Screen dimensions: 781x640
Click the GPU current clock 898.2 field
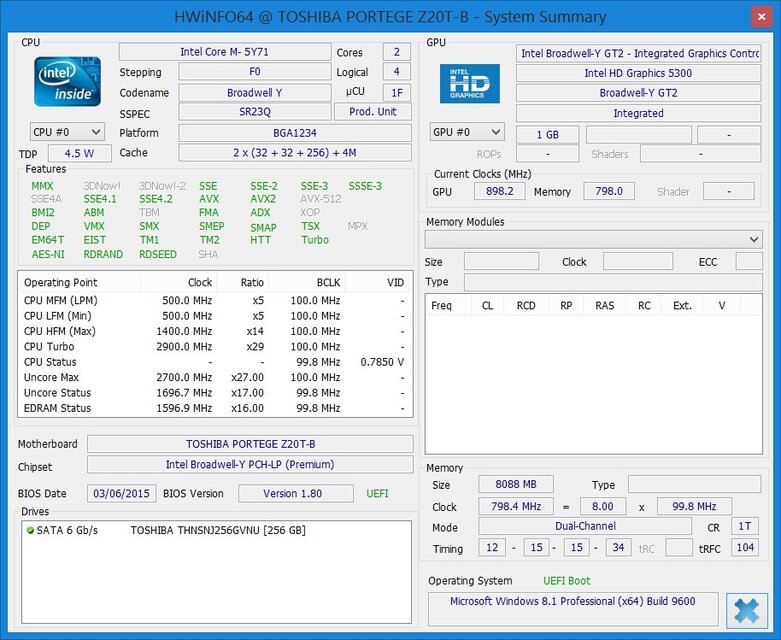pyautogui.click(x=497, y=191)
